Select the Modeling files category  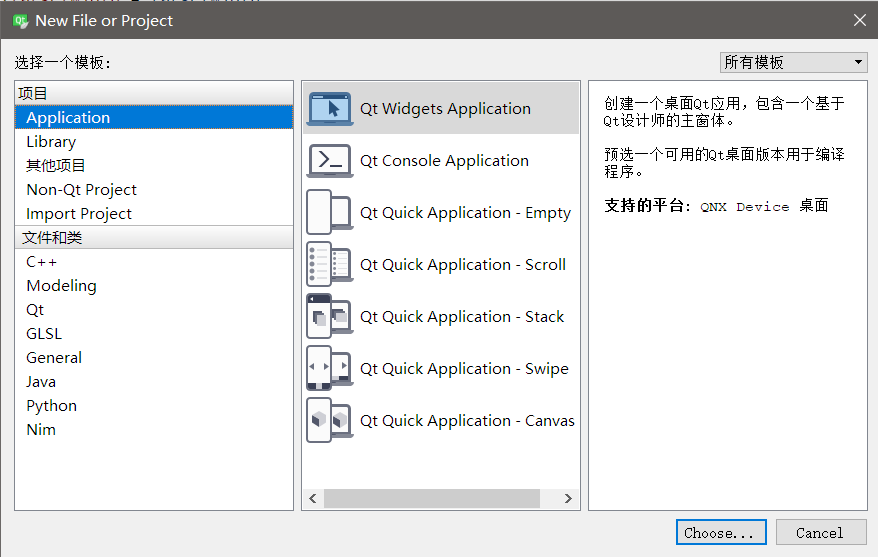tap(154, 285)
